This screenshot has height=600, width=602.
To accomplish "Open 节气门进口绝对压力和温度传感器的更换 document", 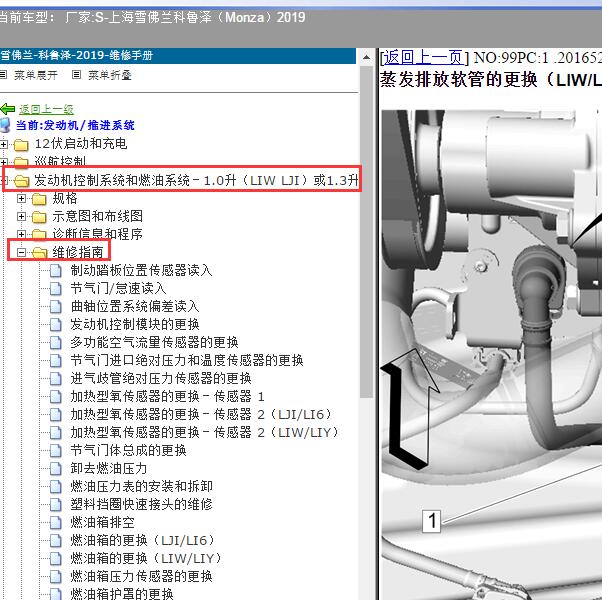I will [x=187, y=360].
